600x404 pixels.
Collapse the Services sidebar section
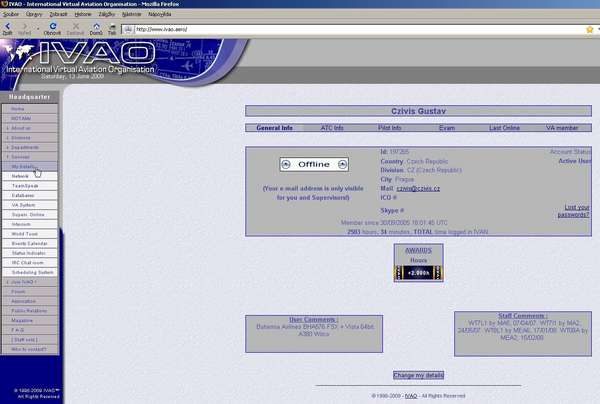[x=30, y=156]
